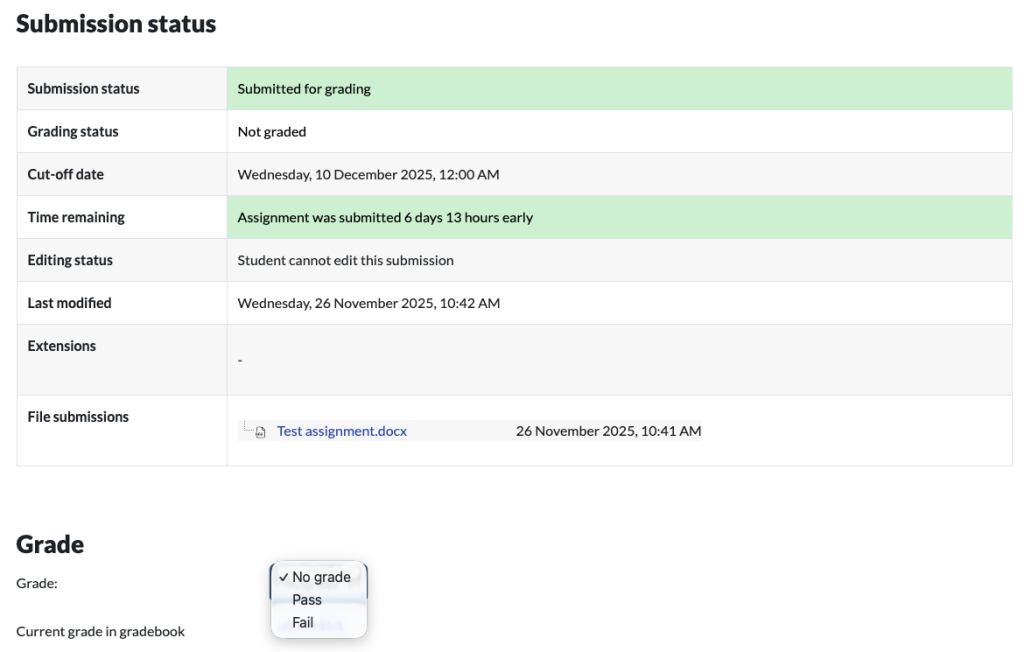This screenshot has height=652, width=1024.
Task: Choose Fail in the grade dropdown
Action: [x=303, y=622]
